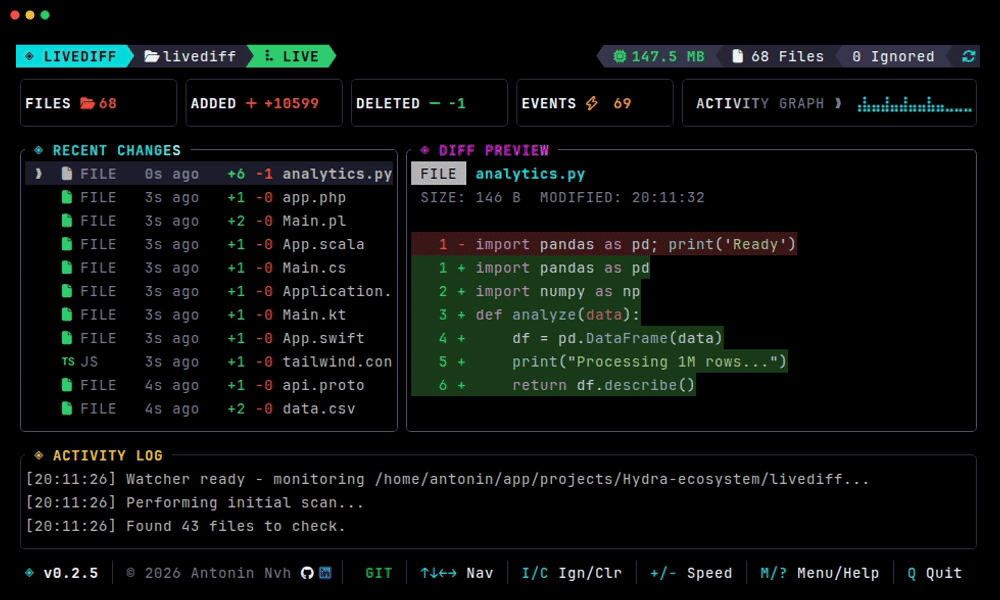Click the minus icon in DELETED card
This screenshot has height=600, width=1000.
pyautogui.click(x=434, y=103)
